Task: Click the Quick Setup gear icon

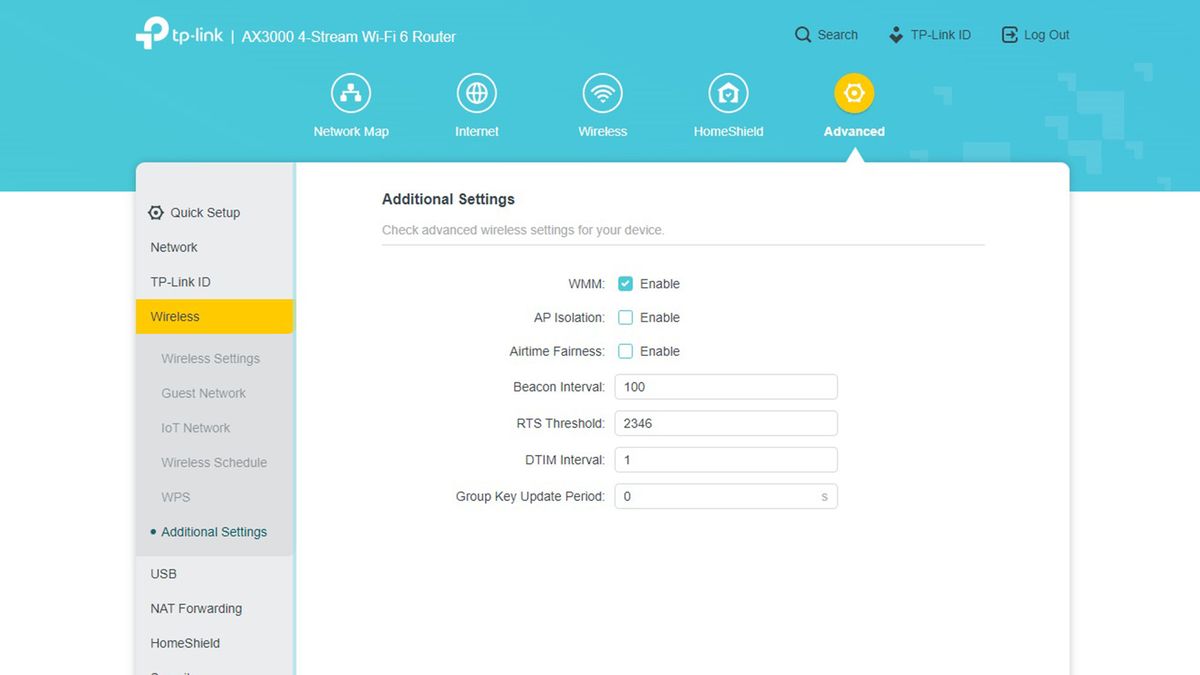Action: [156, 213]
